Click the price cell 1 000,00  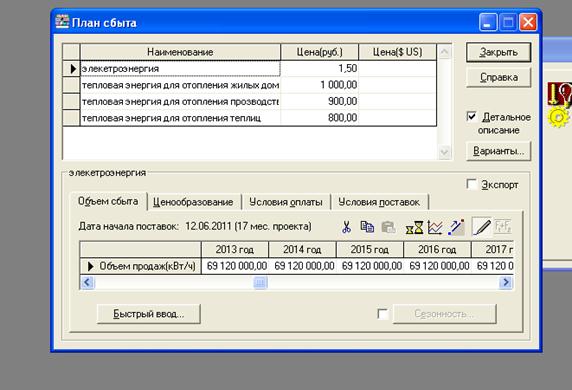tap(320, 85)
